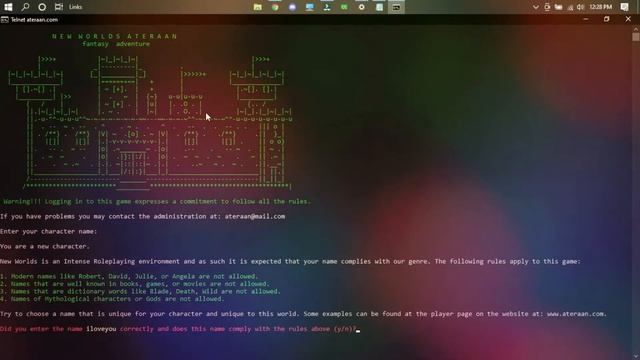Open the volume speaker icon

pos(580,7)
